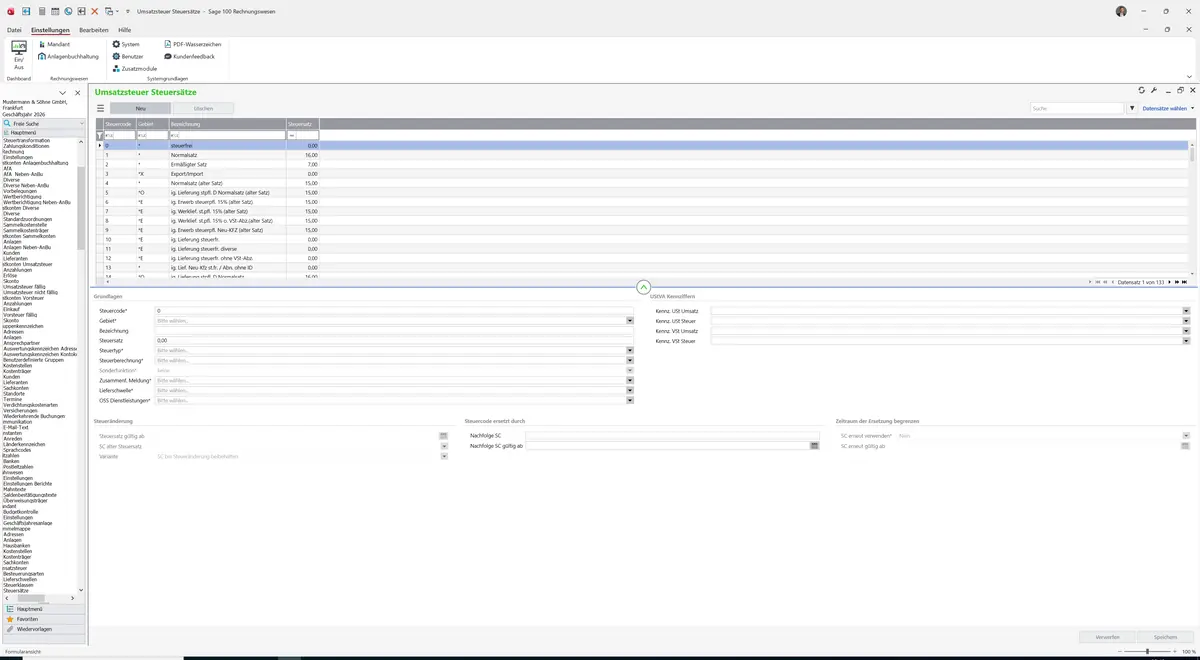Open System settings gear
Image resolution: width=1200 pixels, height=660 pixels.
(126, 44)
